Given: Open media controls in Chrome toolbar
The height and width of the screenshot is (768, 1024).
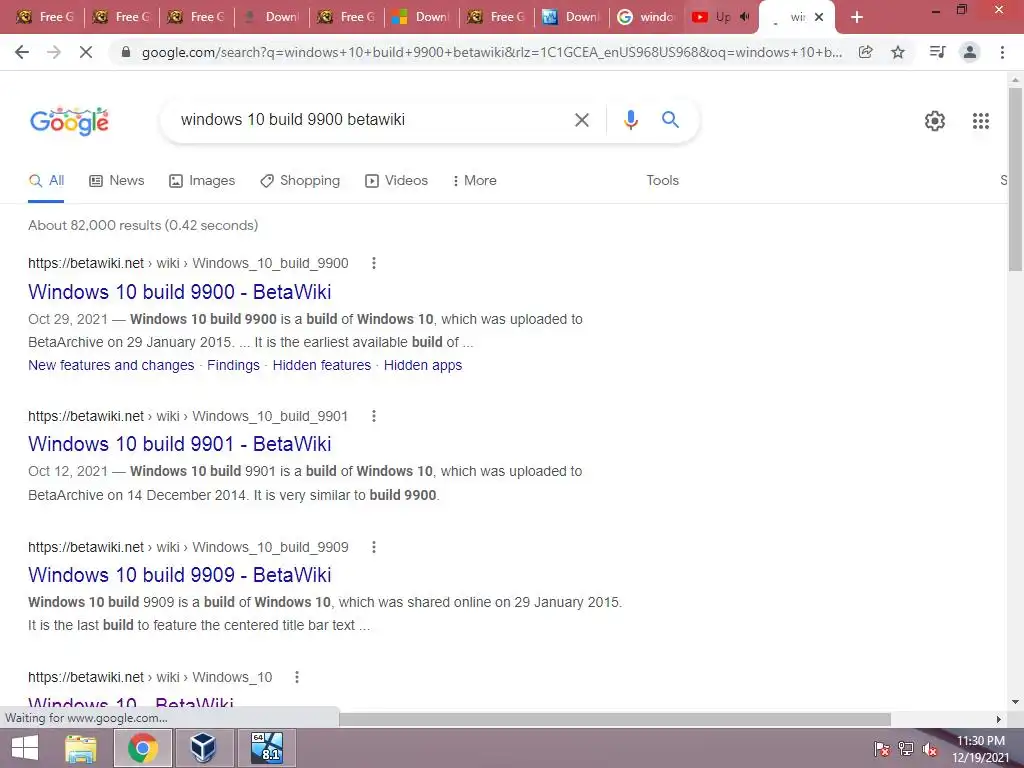Looking at the screenshot, I should [x=937, y=52].
